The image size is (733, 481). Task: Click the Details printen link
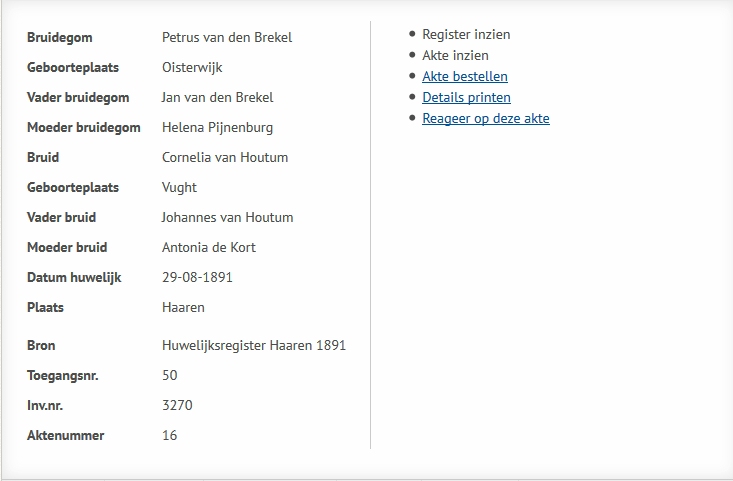click(466, 97)
